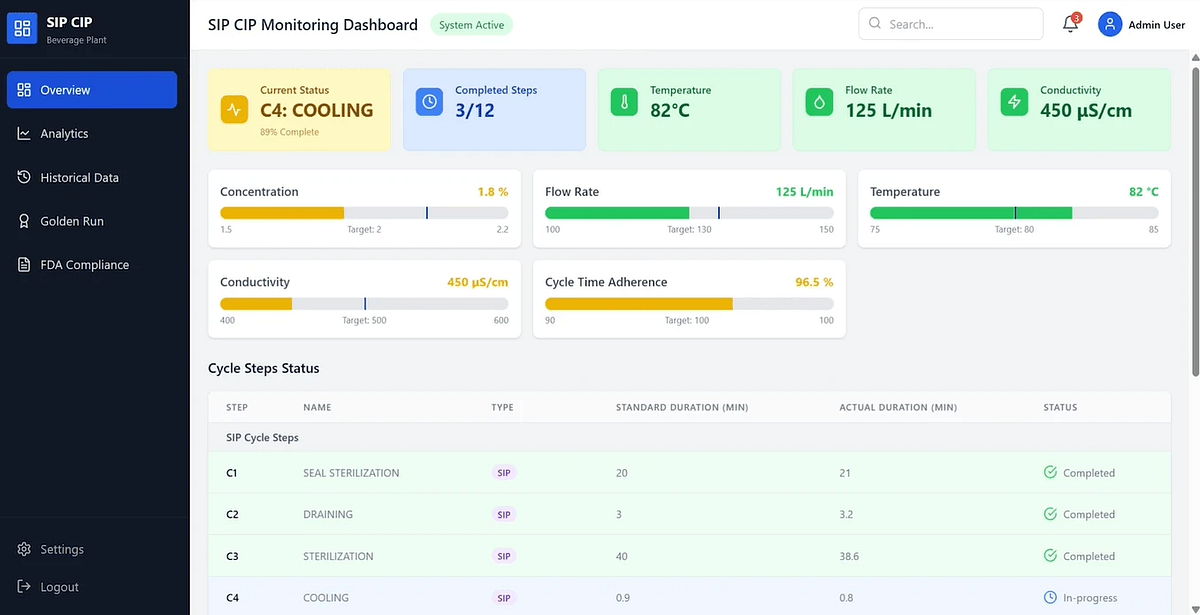Click the pulse icon on Current Status card
The height and width of the screenshot is (615, 1200).
point(234,110)
